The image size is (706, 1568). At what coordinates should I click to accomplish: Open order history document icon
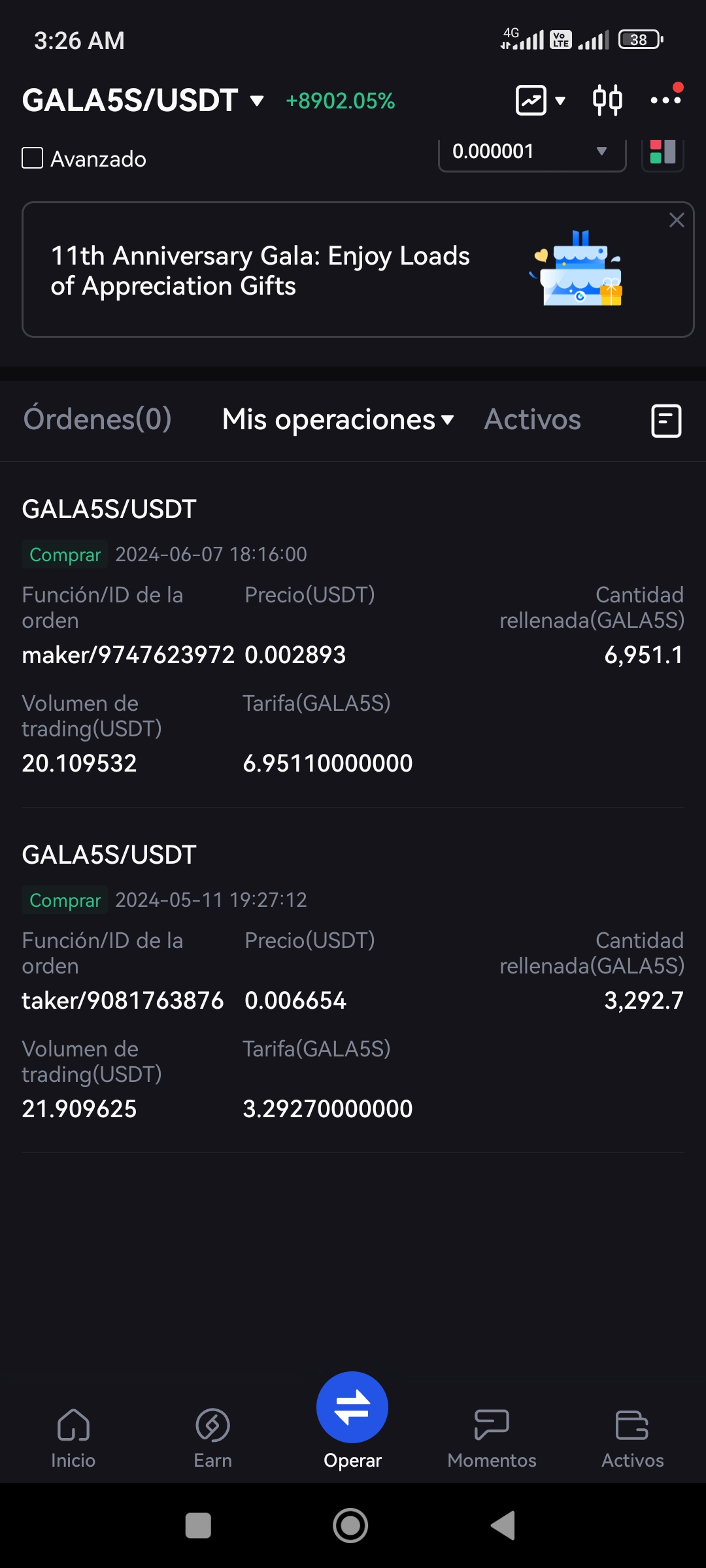tap(666, 420)
